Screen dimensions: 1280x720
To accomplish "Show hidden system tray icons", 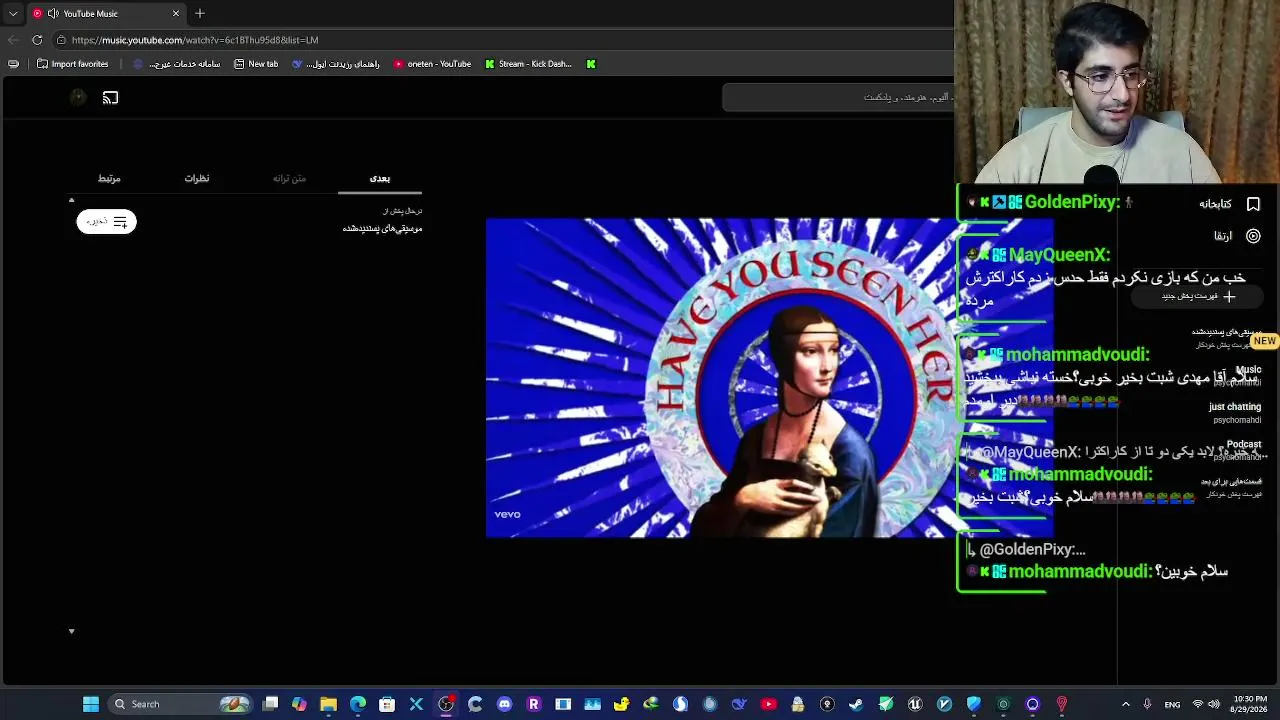I will 1125,704.
